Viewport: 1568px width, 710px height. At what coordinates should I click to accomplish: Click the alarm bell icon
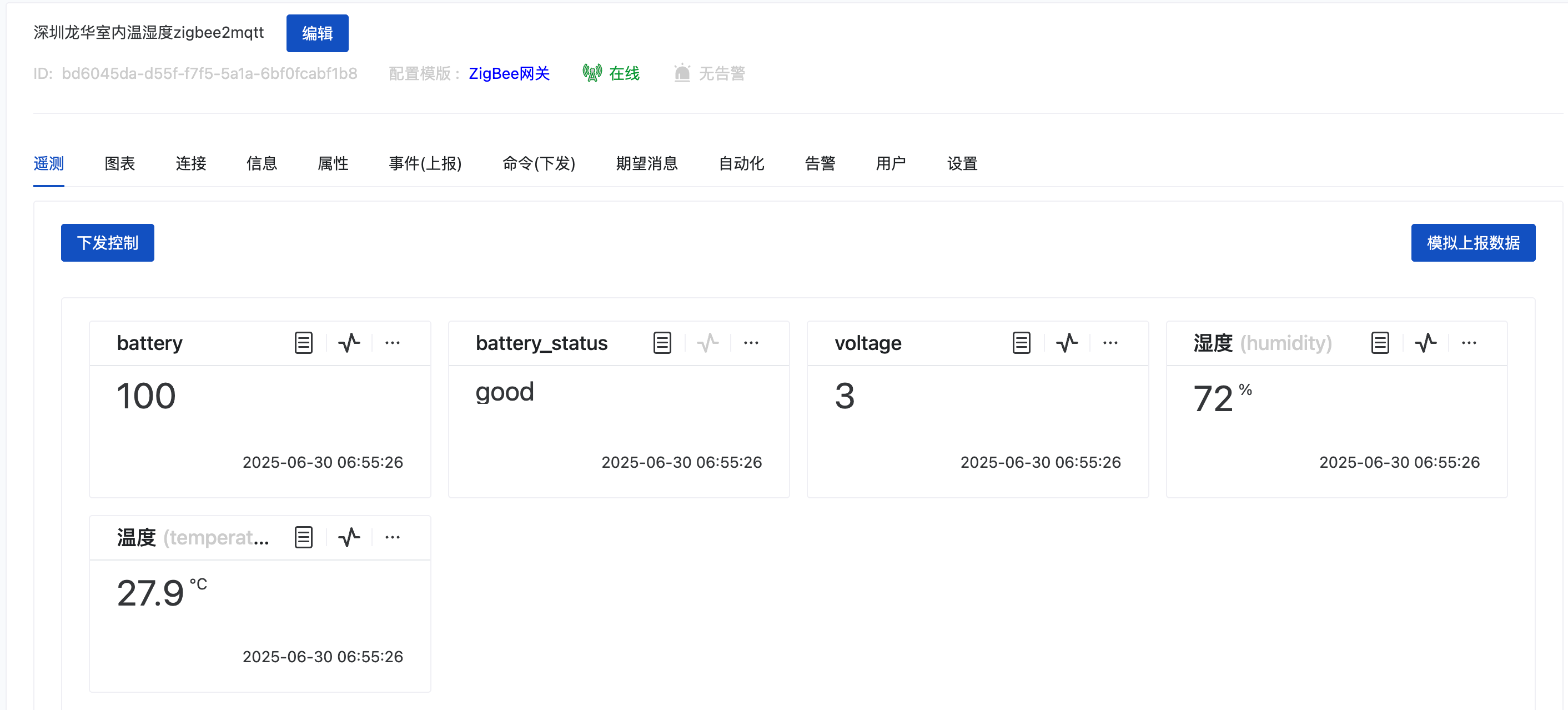click(682, 73)
